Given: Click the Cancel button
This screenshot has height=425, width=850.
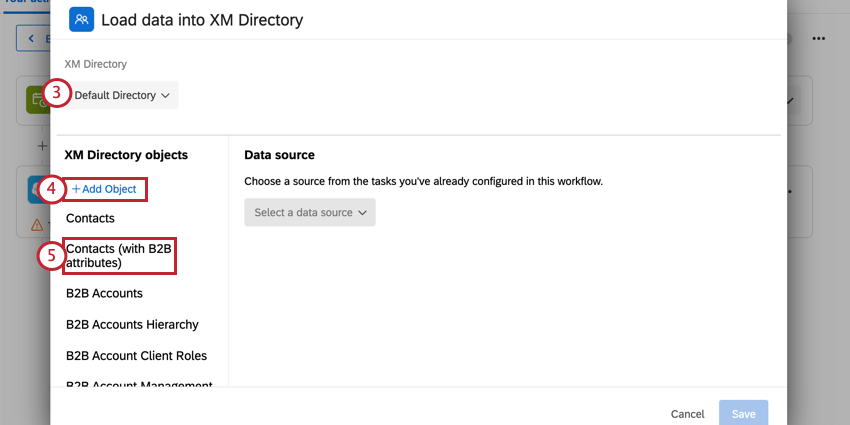Looking at the screenshot, I should coord(687,414).
